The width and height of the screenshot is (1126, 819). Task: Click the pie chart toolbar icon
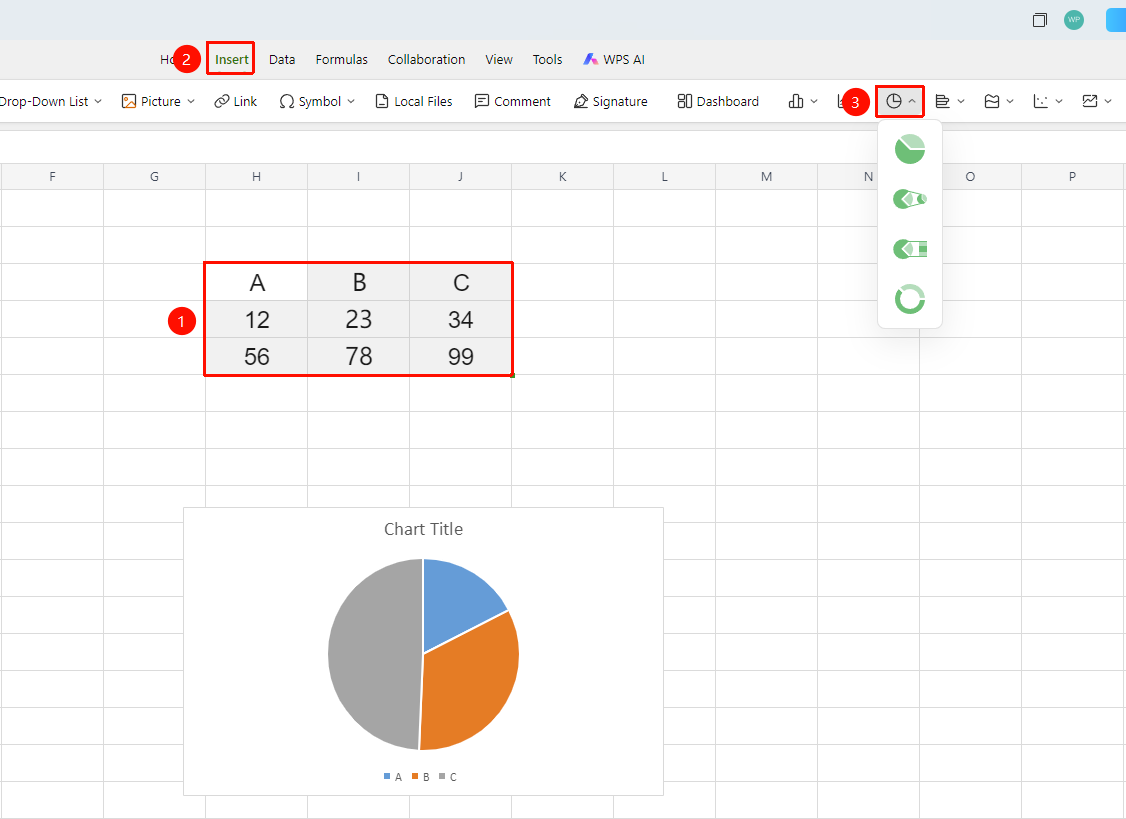(893, 101)
